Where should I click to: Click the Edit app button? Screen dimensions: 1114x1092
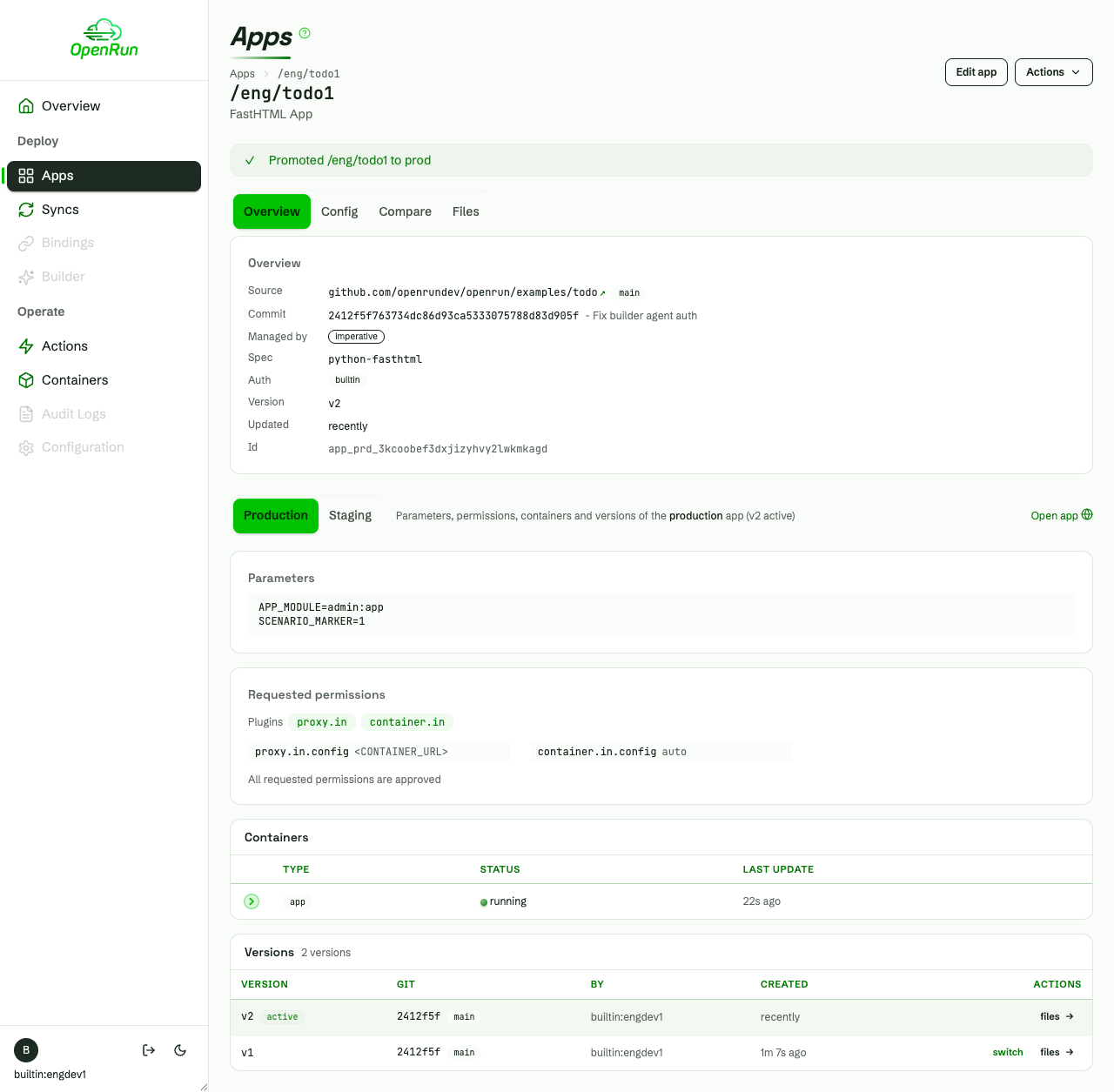pos(976,72)
